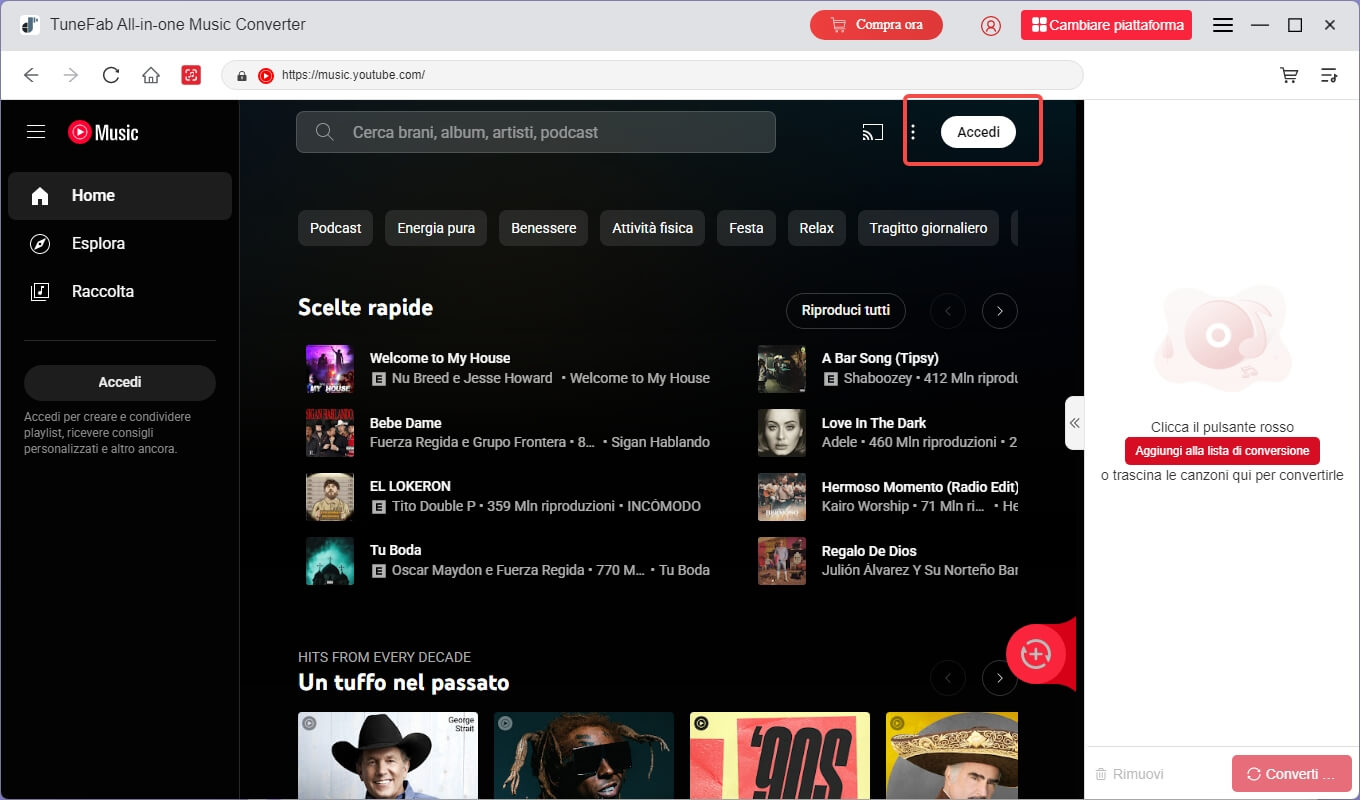Click the Riproduci tutti button

click(x=845, y=310)
